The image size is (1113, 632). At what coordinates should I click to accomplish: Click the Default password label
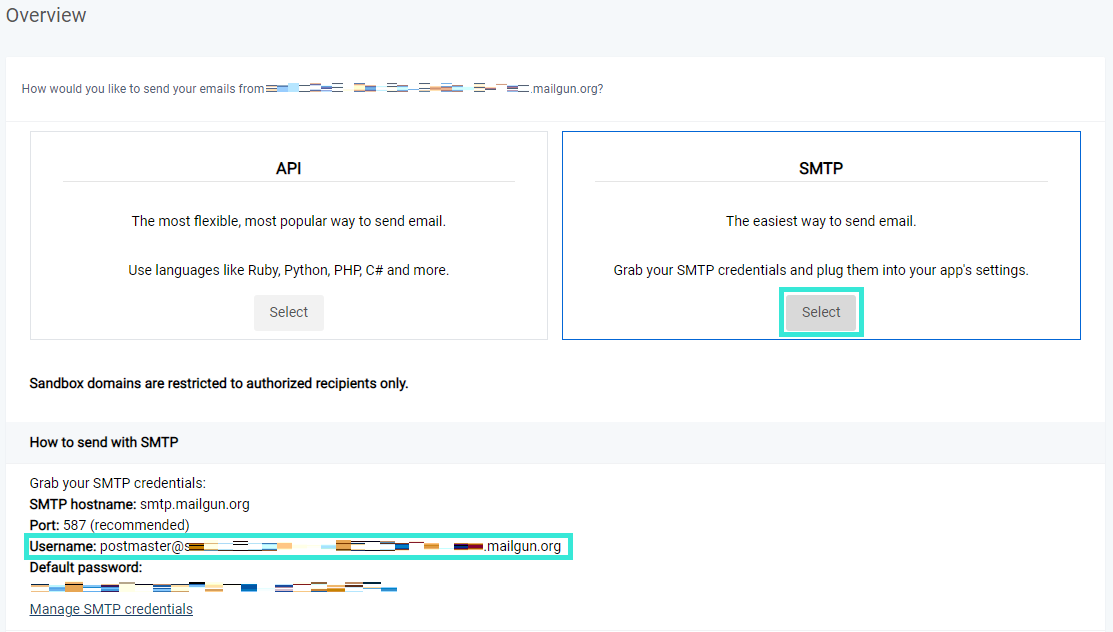[86, 567]
